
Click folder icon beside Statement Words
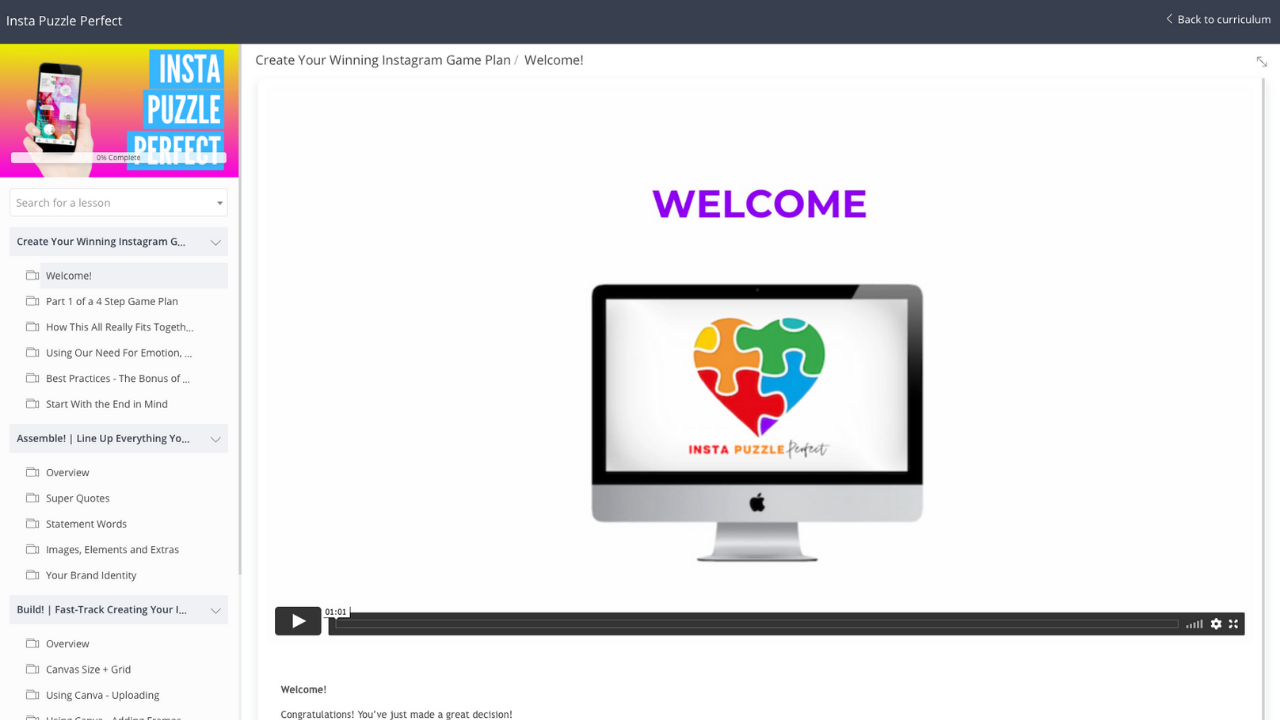coord(32,524)
